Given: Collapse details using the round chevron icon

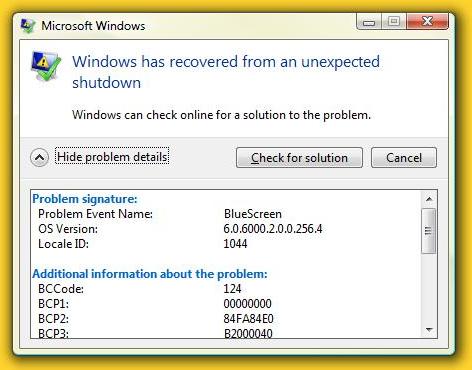Looking at the screenshot, I should pos(40,157).
